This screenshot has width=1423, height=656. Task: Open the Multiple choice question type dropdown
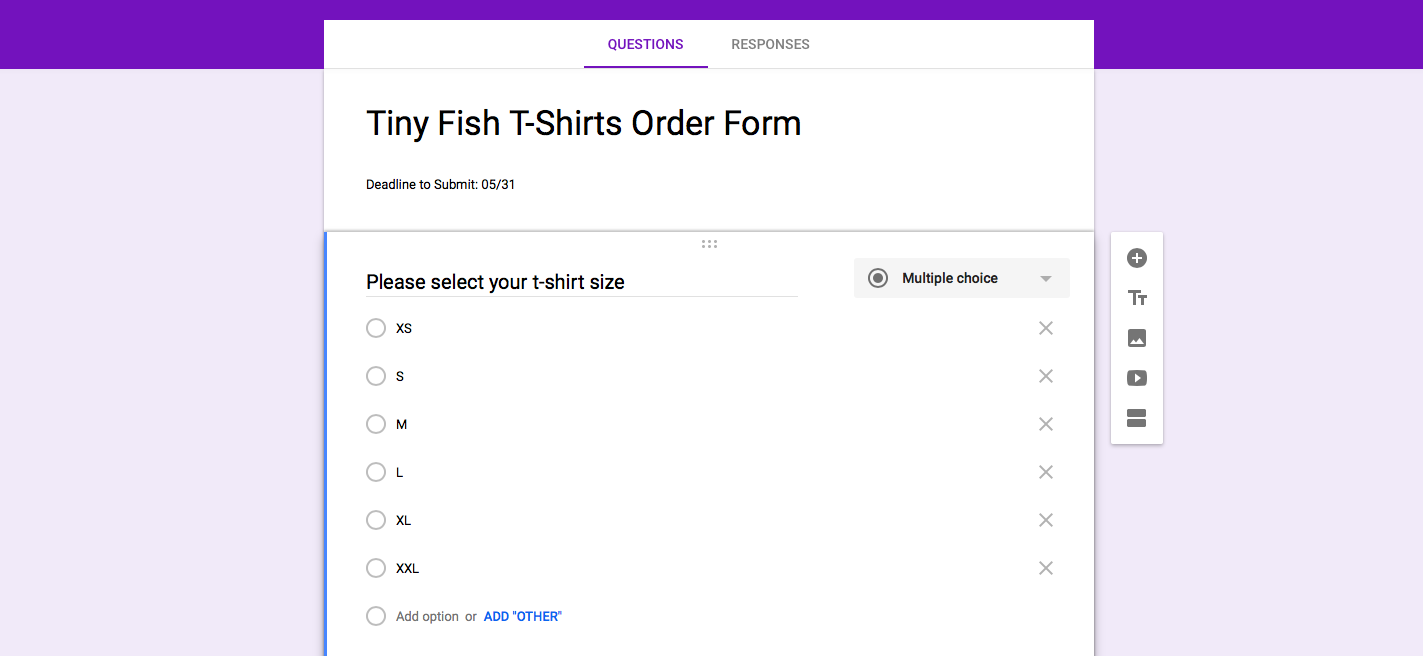[x=961, y=278]
